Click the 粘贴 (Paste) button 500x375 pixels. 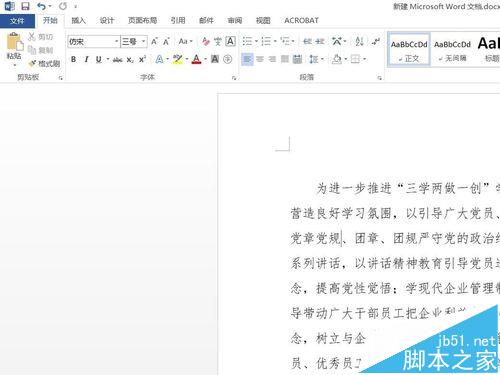(14, 47)
